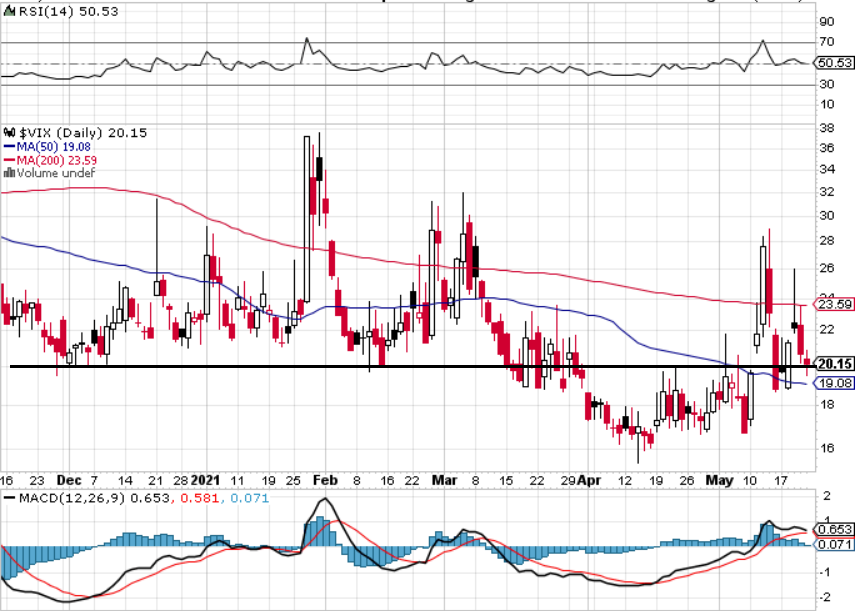The image size is (860, 611).
Task: Select the Apr date axis label
Action: pos(589,480)
